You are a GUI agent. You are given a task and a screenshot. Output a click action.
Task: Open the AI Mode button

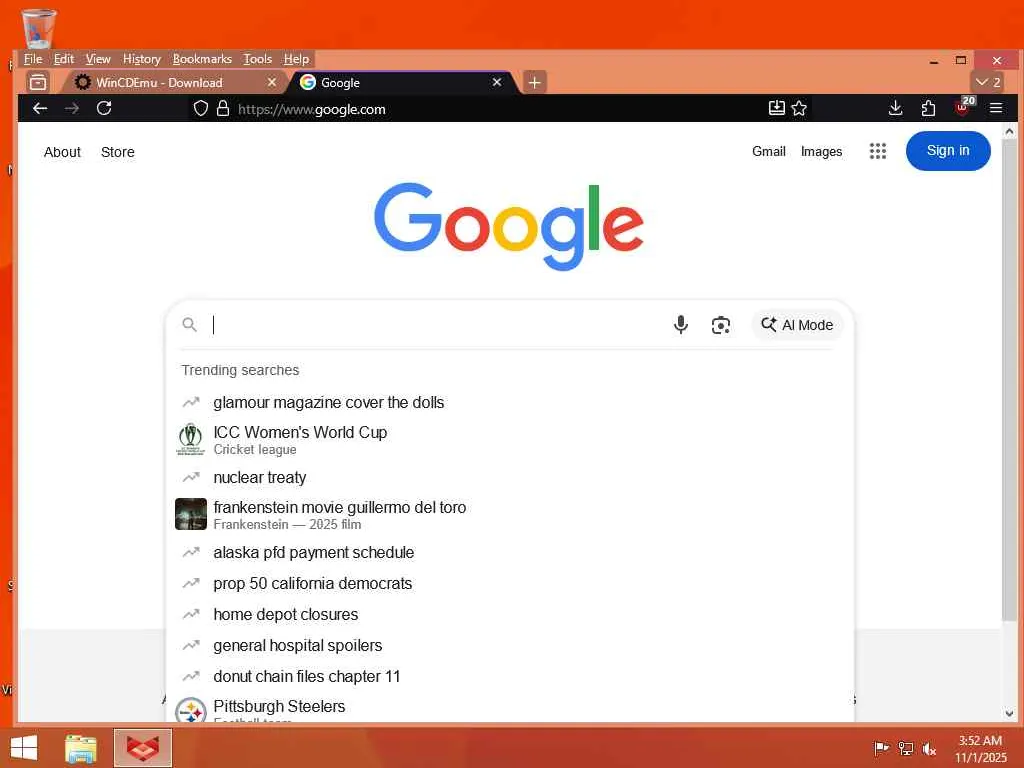click(x=797, y=325)
